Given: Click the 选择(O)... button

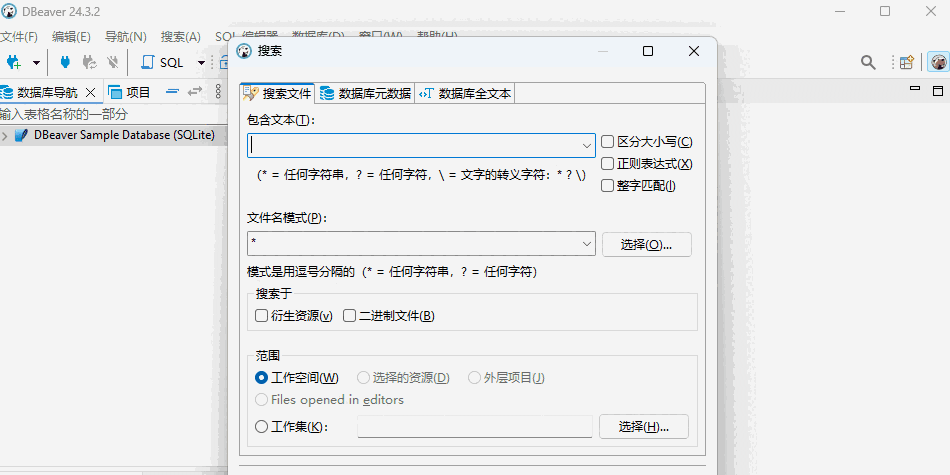Looking at the screenshot, I should (x=646, y=244).
